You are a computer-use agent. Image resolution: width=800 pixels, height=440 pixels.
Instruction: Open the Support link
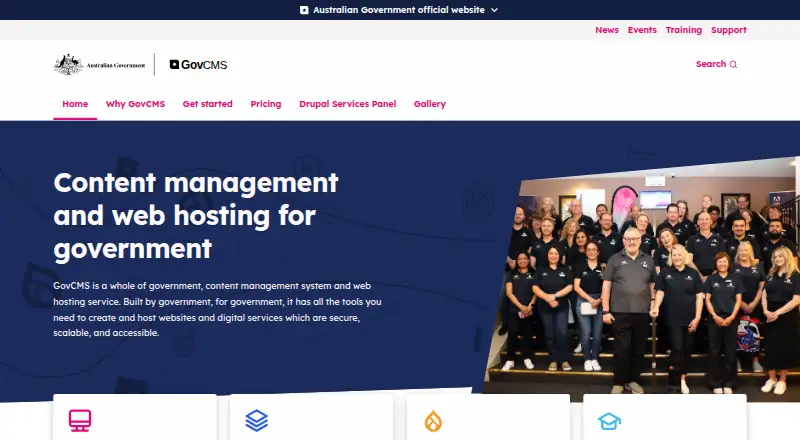tap(729, 30)
